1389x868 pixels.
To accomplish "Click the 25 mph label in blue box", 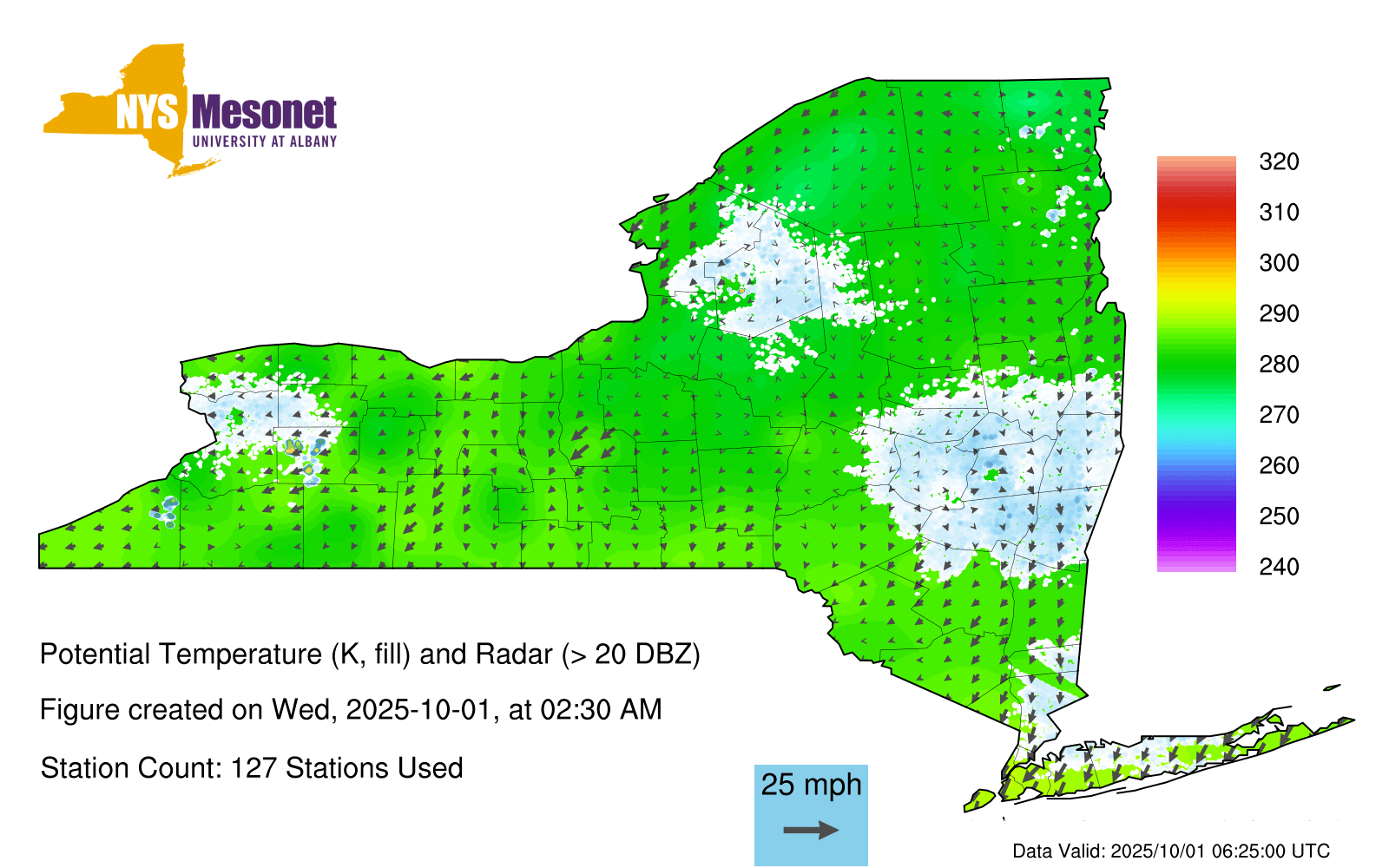I will pos(811,785).
